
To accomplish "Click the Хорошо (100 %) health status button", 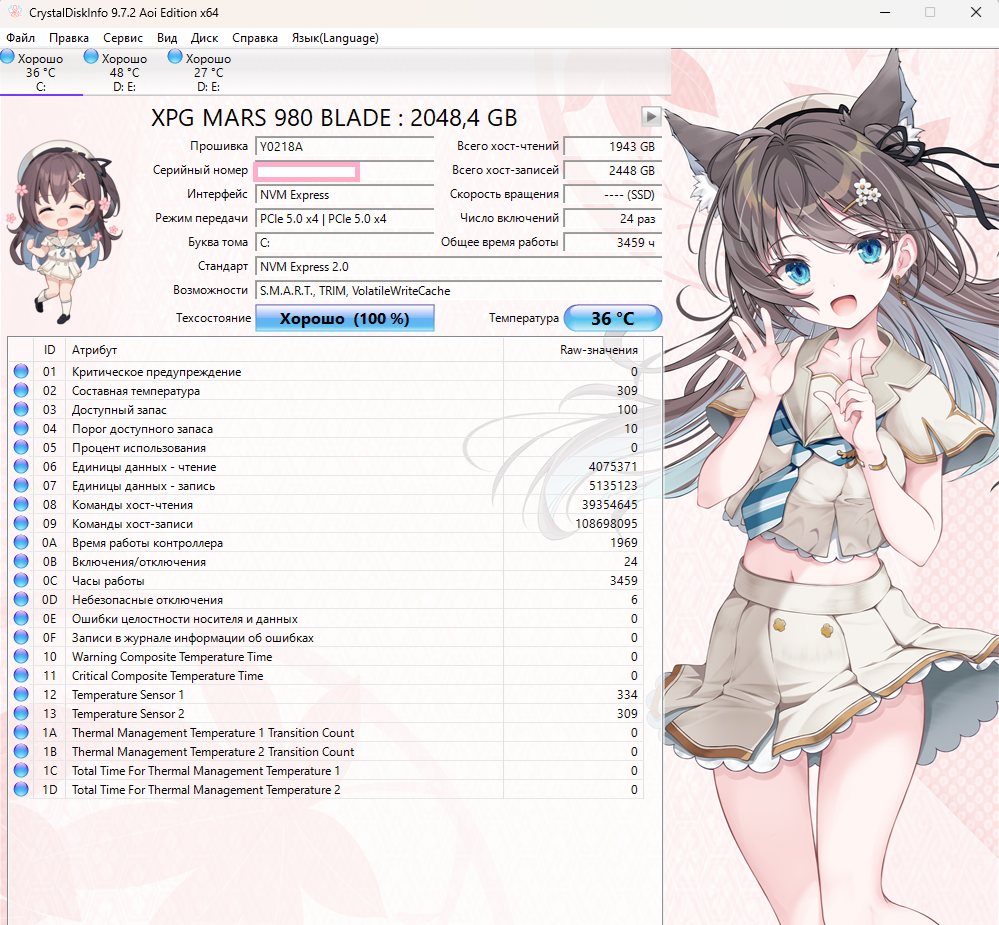I will point(345,319).
